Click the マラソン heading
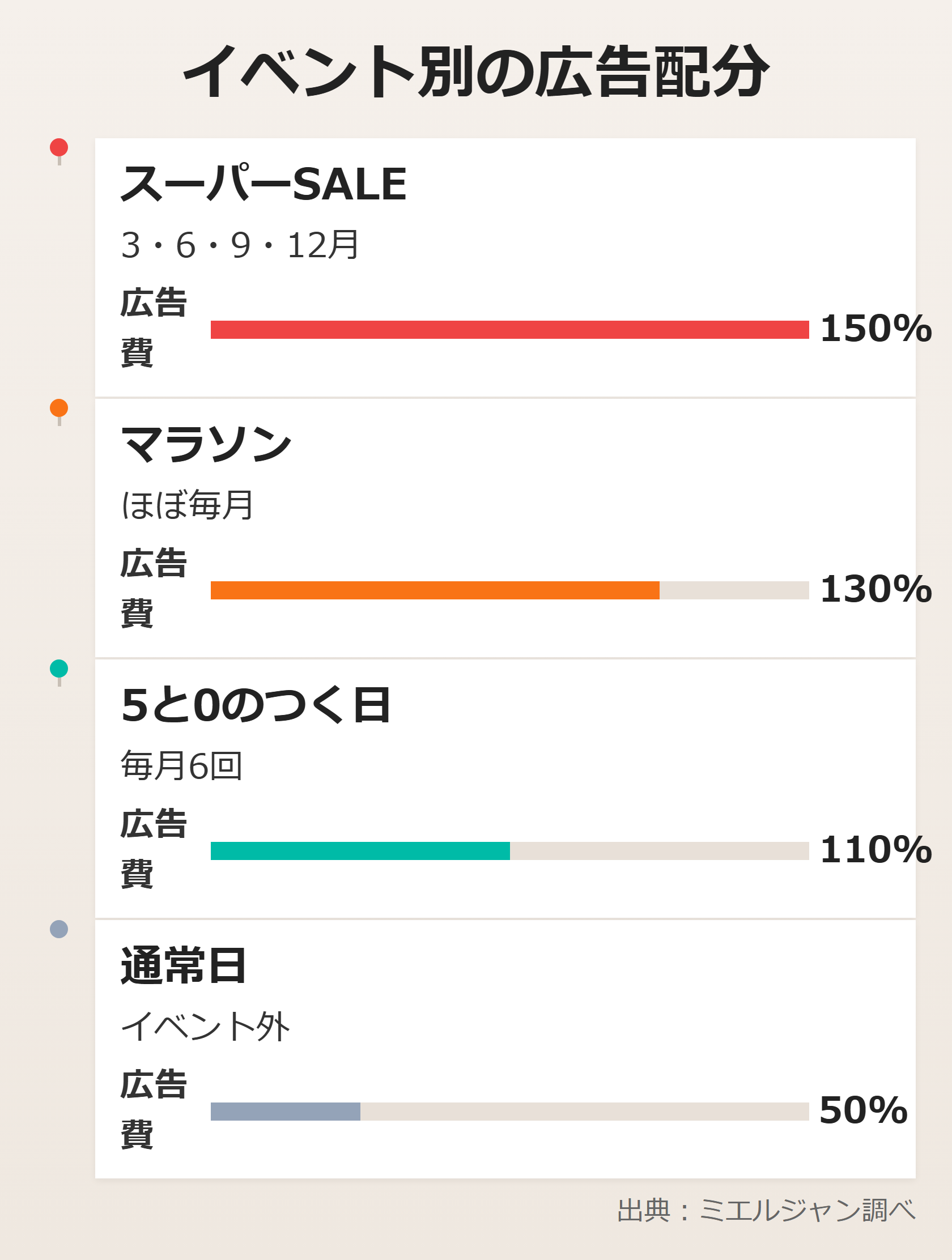The image size is (952, 1260). (206, 444)
